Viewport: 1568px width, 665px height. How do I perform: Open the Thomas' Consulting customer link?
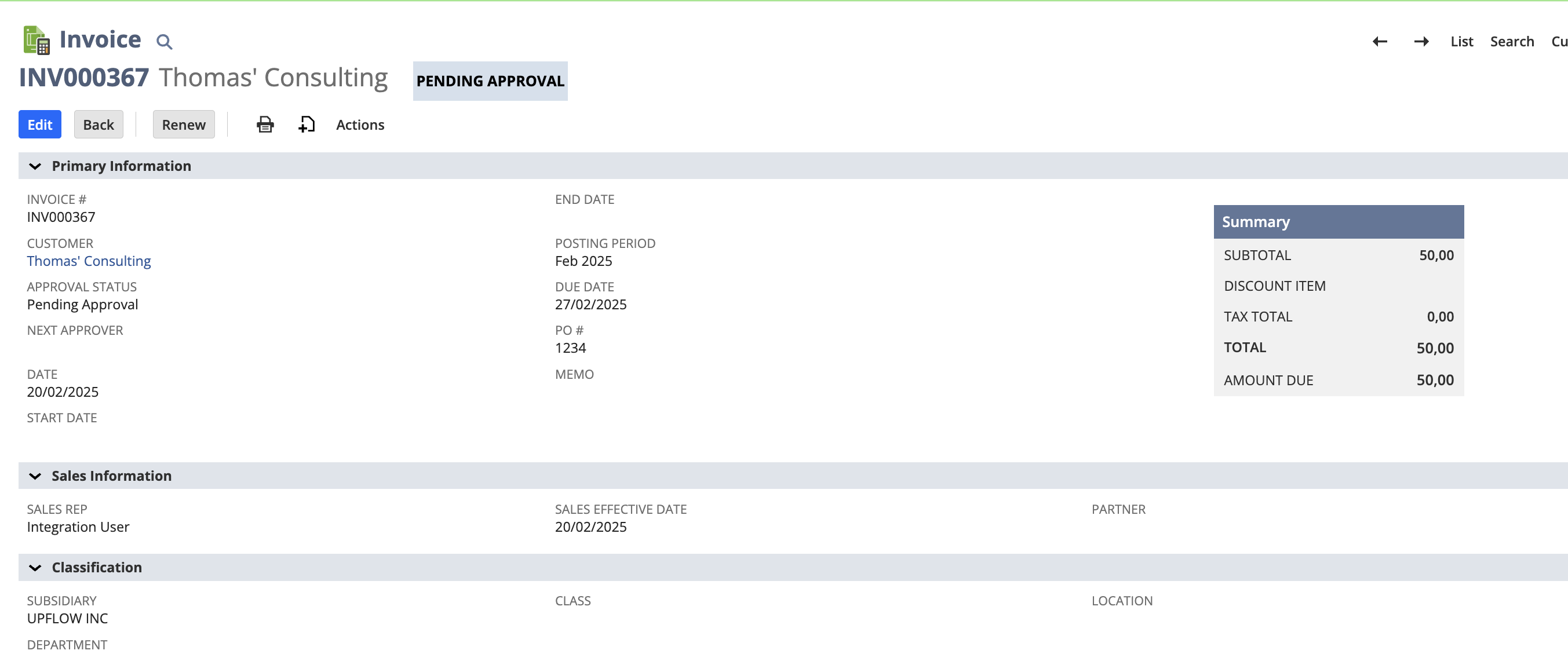[x=89, y=261]
